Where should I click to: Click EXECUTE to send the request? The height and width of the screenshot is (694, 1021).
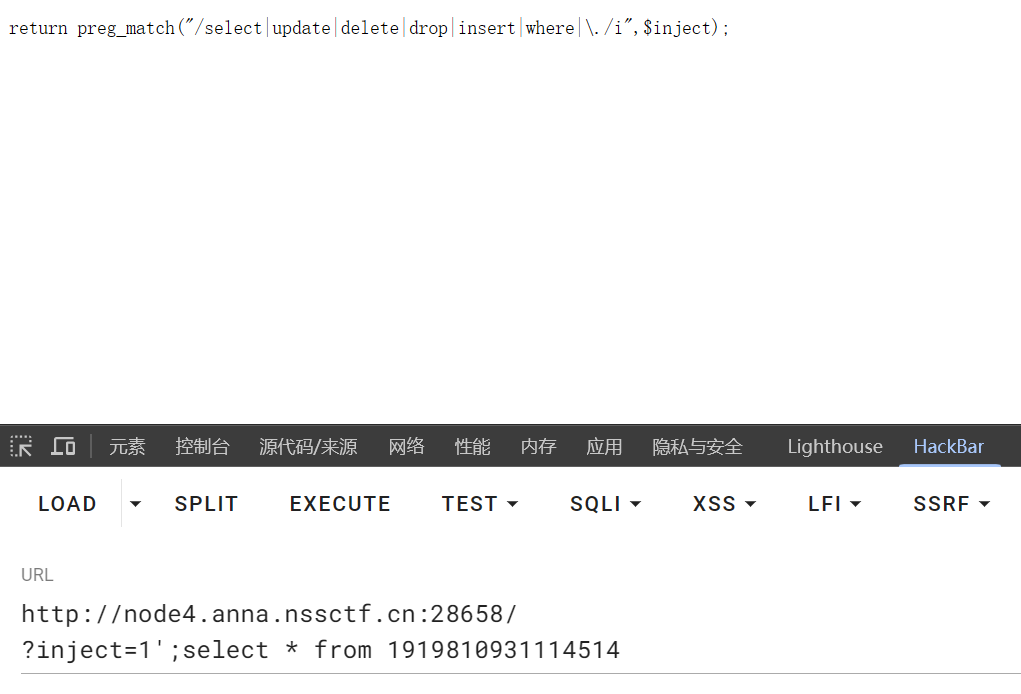point(340,504)
